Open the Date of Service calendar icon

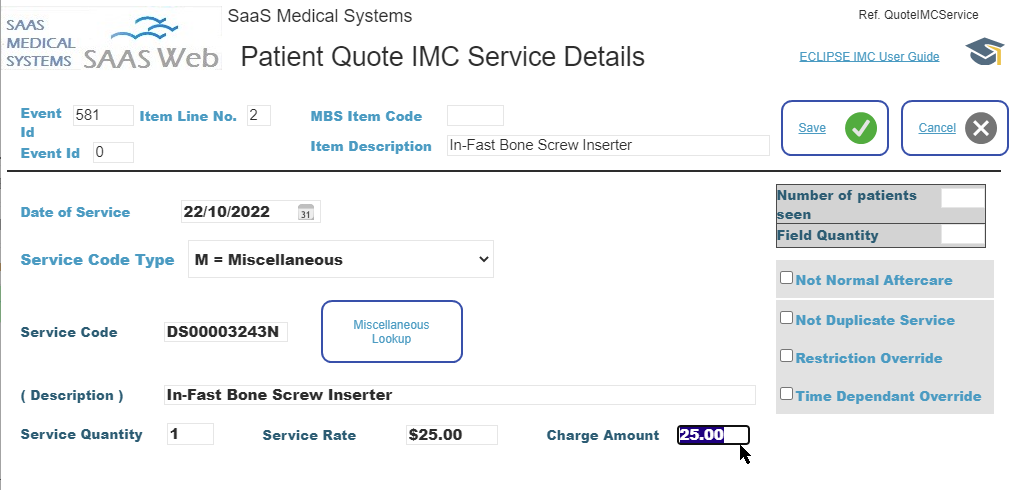305,212
